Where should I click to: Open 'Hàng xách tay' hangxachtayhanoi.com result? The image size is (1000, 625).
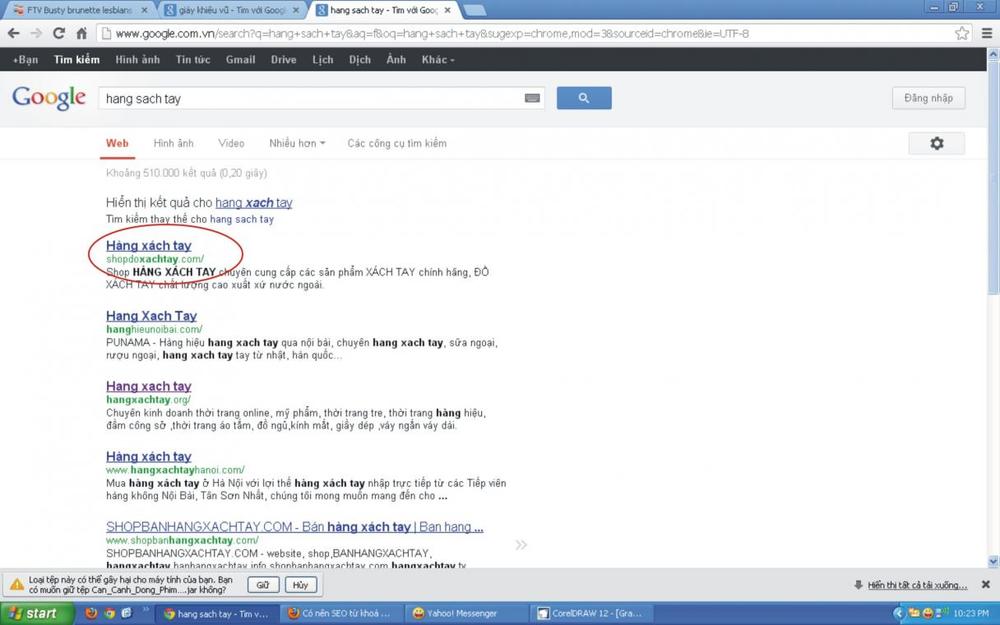coord(149,456)
